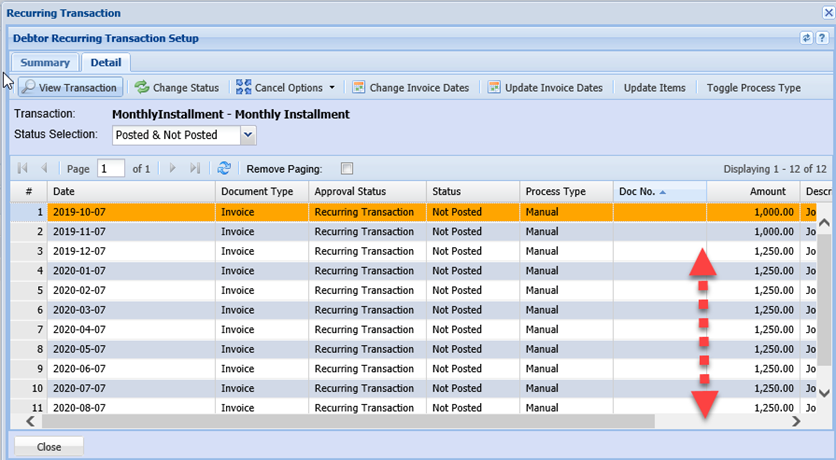The image size is (836, 460).
Task: Enable the Remove Paging checkbox
Action: coord(347,169)
